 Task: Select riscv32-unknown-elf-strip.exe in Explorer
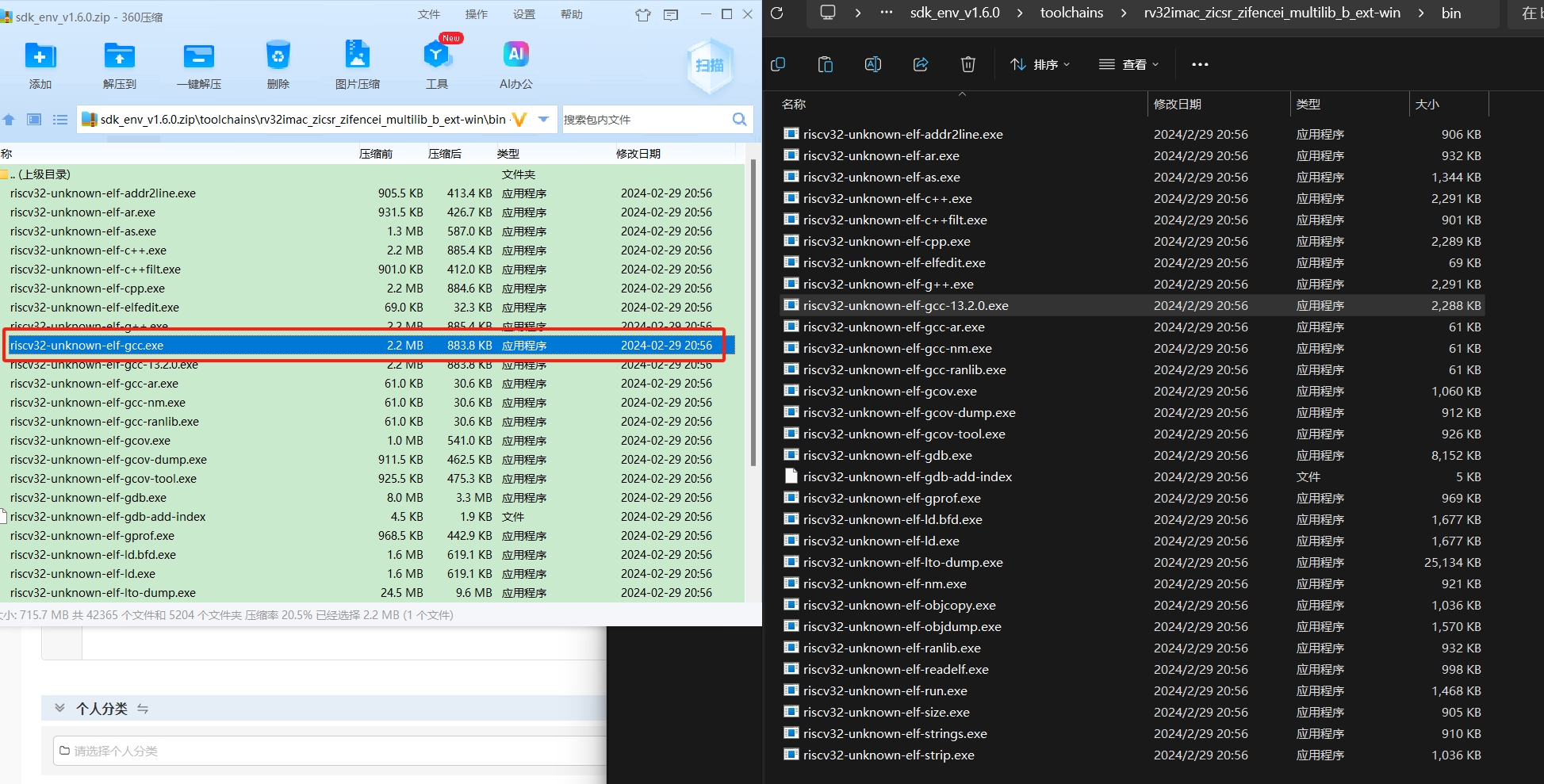(1132, 755)
